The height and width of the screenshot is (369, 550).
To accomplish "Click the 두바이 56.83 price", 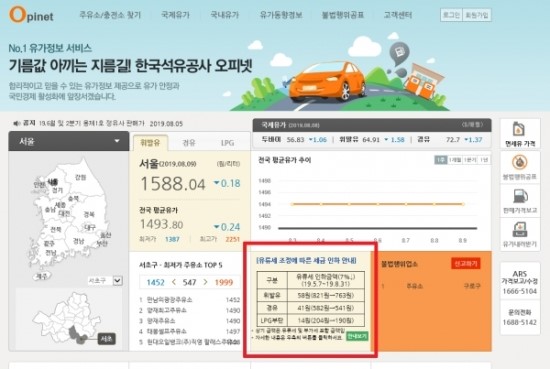I will click(x=294, y=140).
